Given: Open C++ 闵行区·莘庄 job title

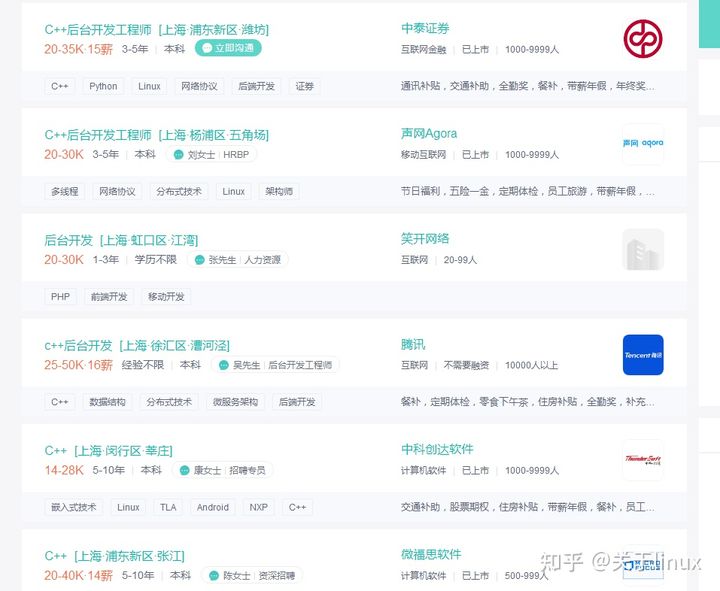Looking at the screenshot, I should [108, 450].
